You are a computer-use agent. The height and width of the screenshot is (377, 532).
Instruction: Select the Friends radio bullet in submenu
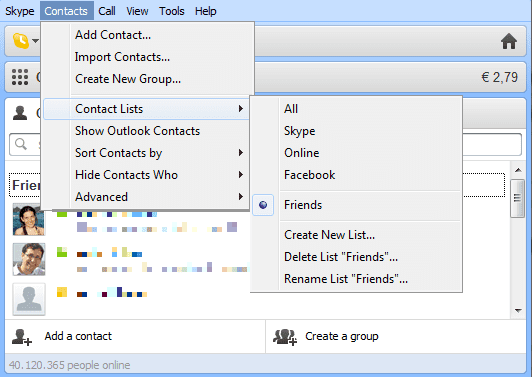pyautogui.click(x=263, y=205)
